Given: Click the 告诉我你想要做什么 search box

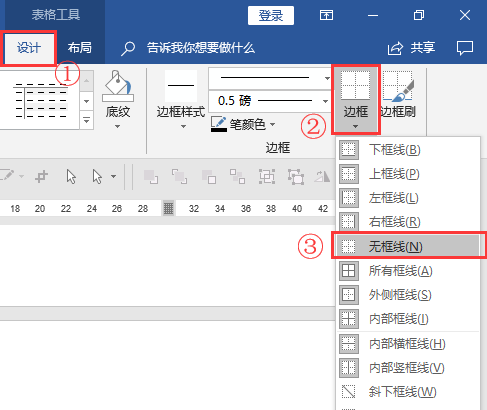Looking at the screenshot, I should [x=201, y=48].
